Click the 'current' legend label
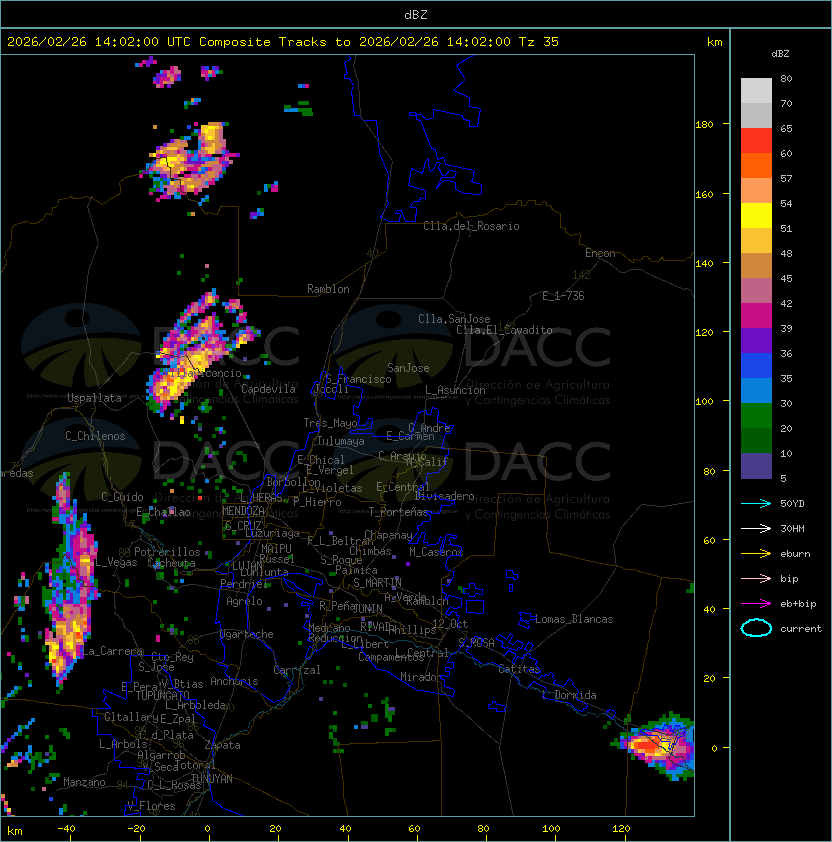832x842 pixels. point(801,629)
